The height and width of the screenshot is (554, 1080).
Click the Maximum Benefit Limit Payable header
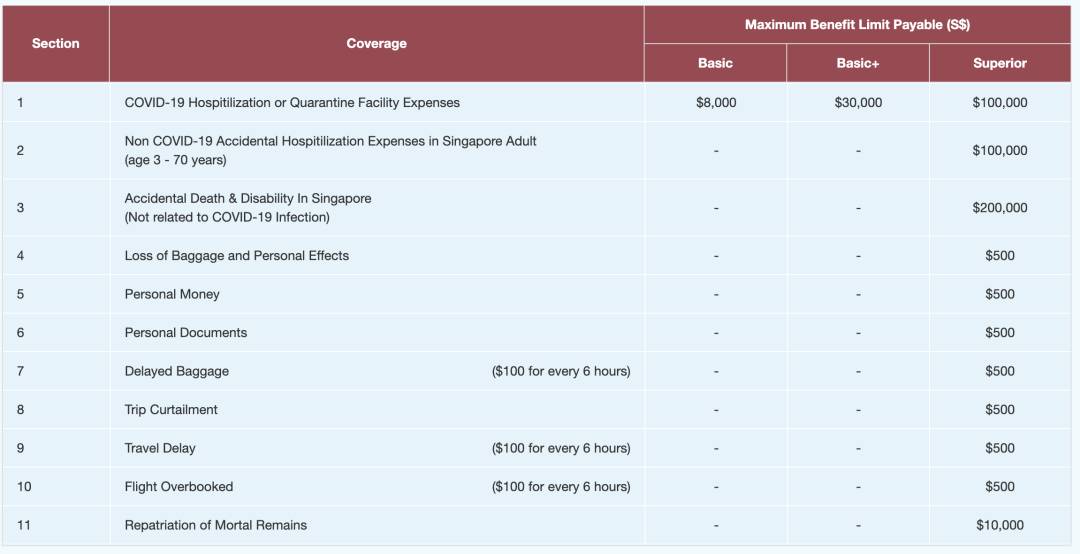857,24
